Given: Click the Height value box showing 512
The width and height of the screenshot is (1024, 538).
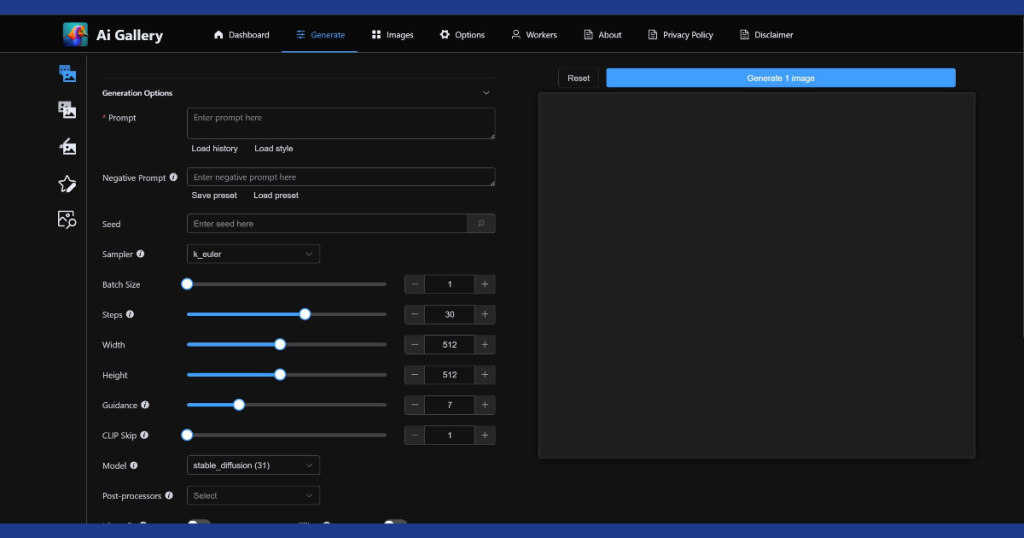Looking at the screenshot, I should coord(449,375).
